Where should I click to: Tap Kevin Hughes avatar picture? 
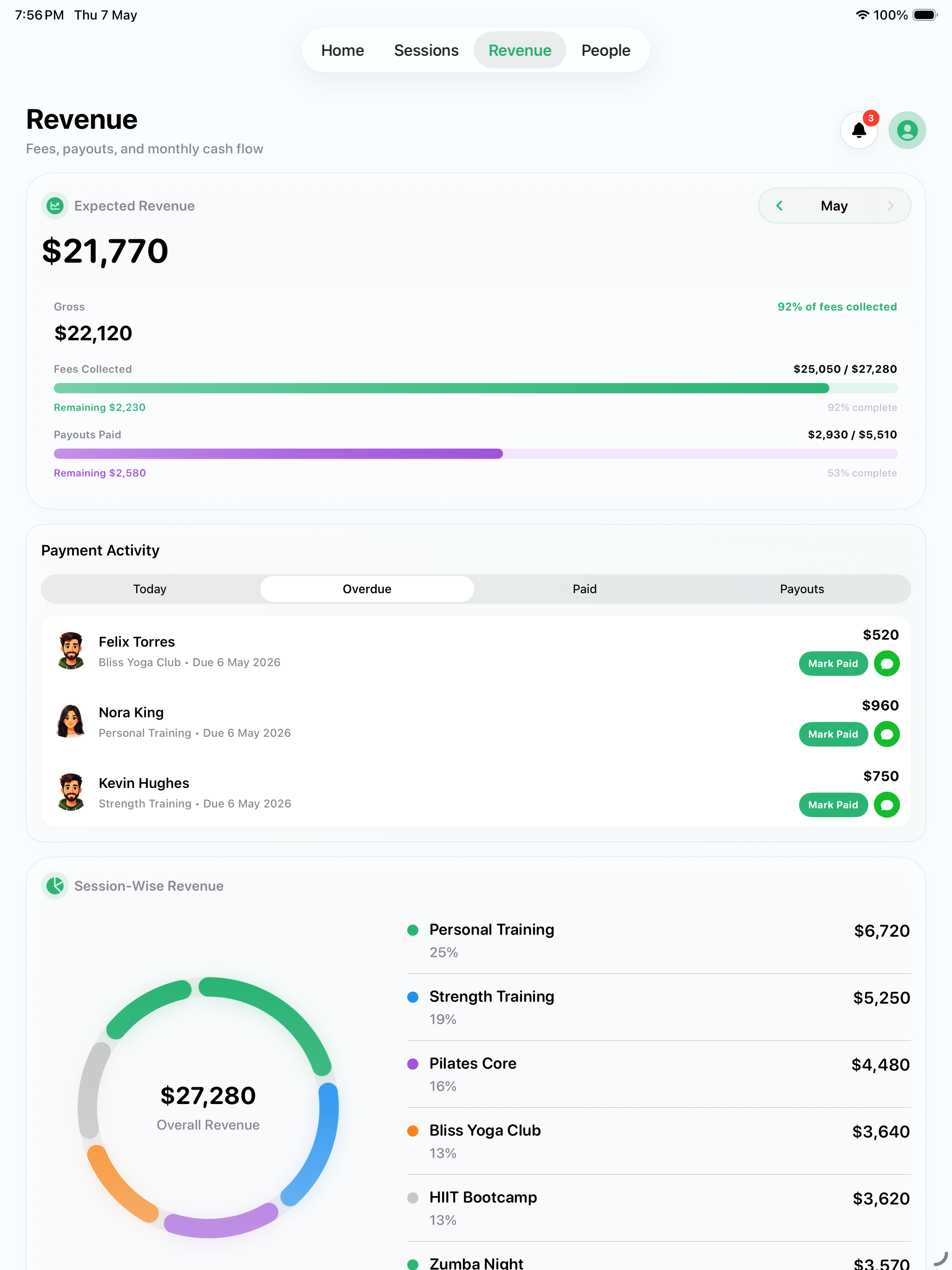pos(71,792)
